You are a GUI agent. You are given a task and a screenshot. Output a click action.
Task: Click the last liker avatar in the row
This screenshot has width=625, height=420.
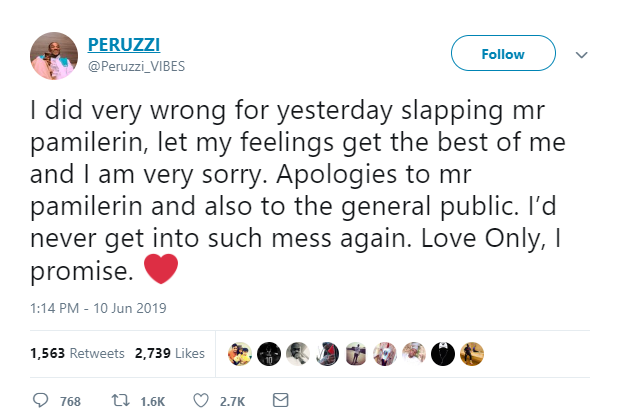pos(473,353)
